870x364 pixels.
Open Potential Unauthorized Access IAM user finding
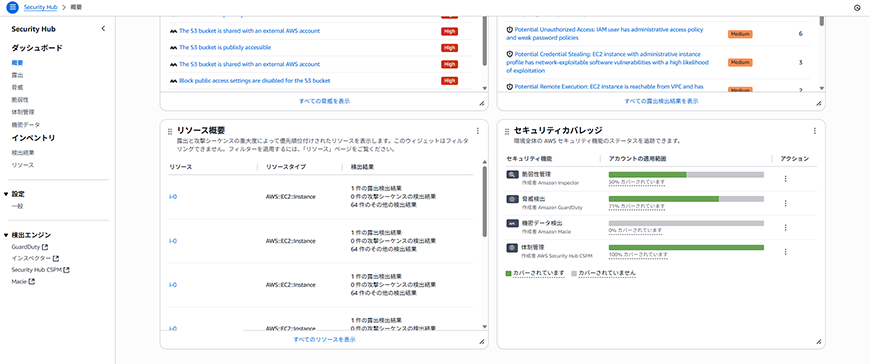[606, 34]
